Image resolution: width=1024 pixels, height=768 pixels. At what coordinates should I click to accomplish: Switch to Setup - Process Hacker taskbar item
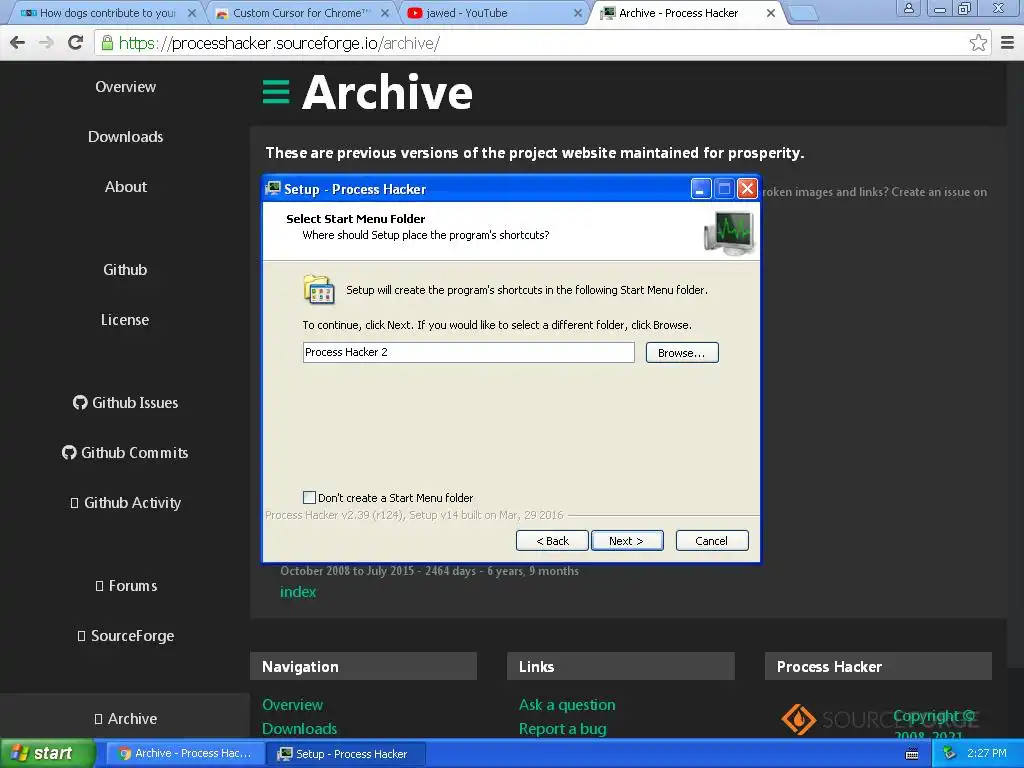[347, 754]
